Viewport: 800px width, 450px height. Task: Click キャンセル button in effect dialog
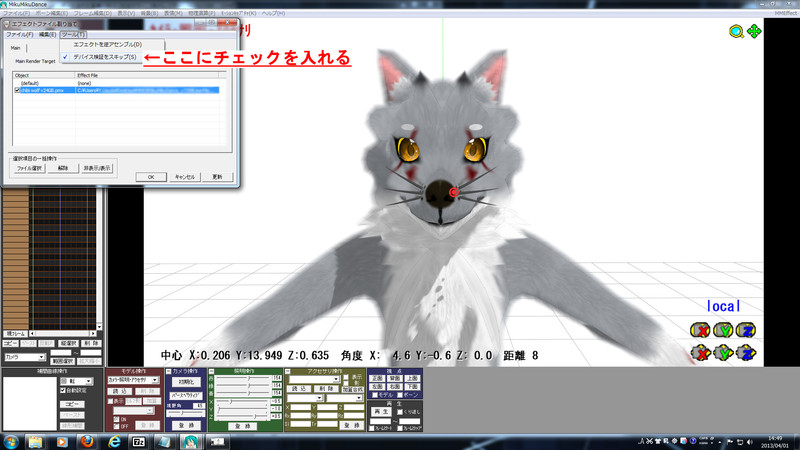tap(184, 177)
